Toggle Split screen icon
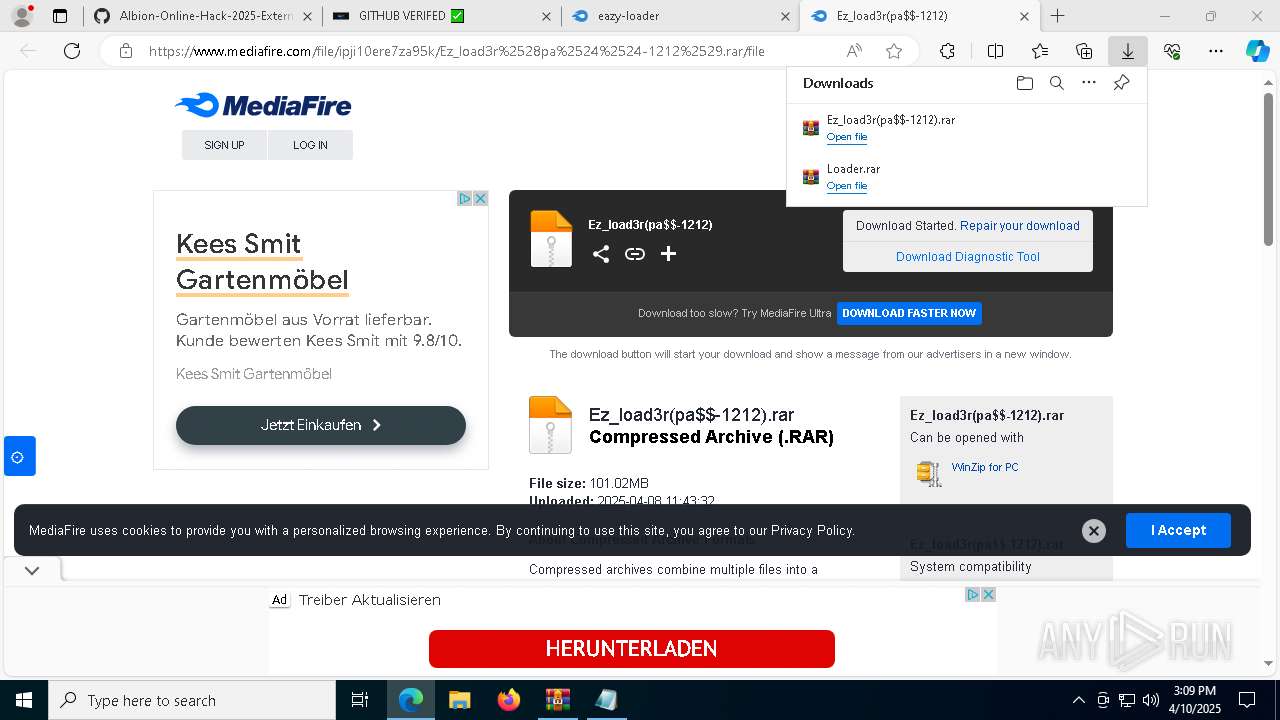 [995, 51]
